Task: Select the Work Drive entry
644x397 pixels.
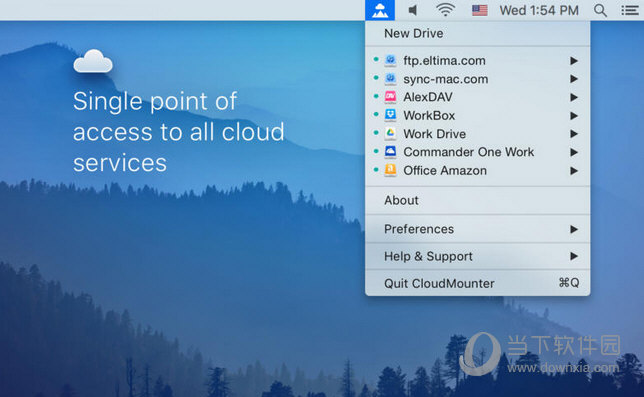Action: (478, 133)
